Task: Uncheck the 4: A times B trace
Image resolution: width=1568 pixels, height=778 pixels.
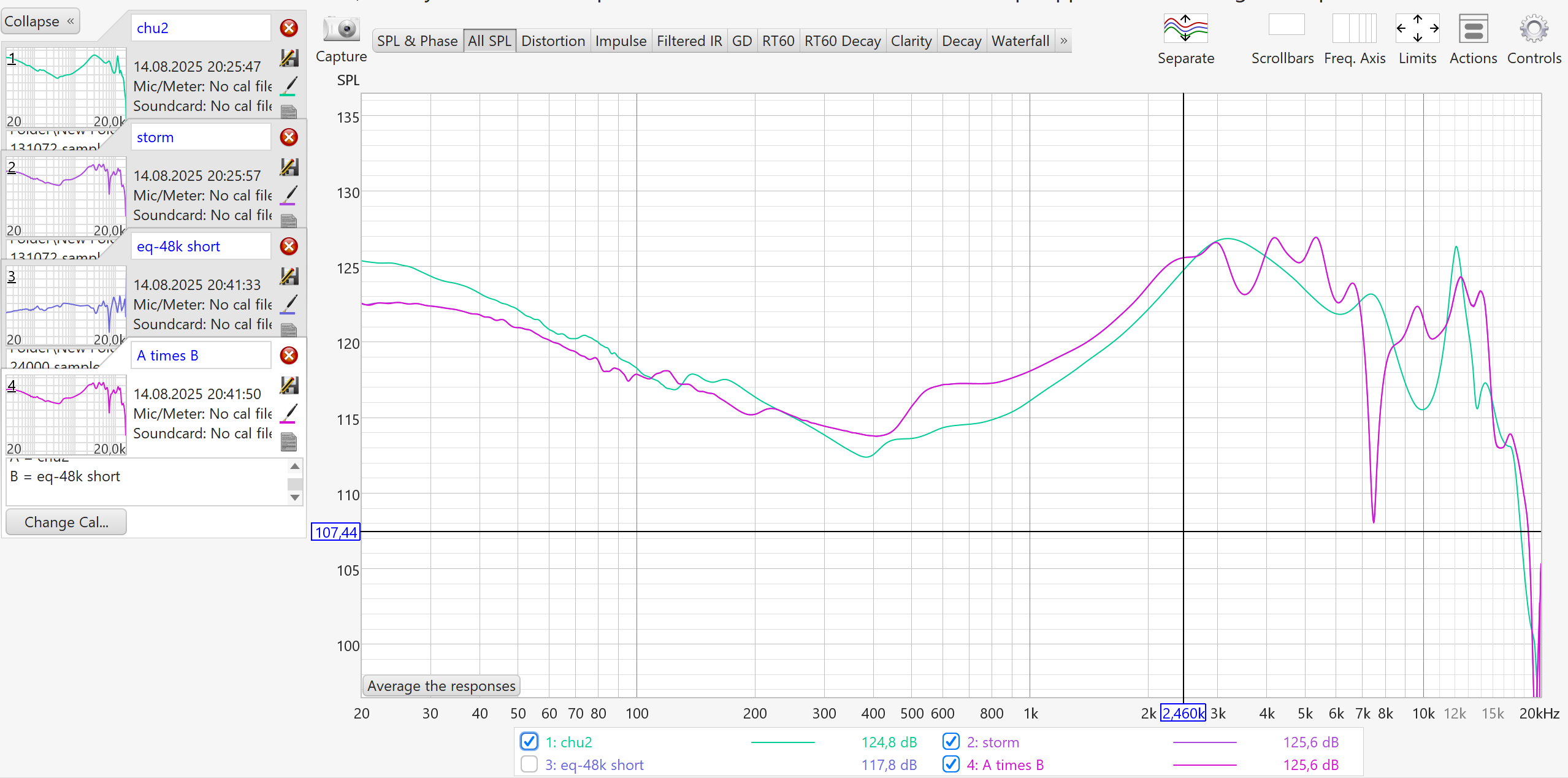Action: coord(950,765)
